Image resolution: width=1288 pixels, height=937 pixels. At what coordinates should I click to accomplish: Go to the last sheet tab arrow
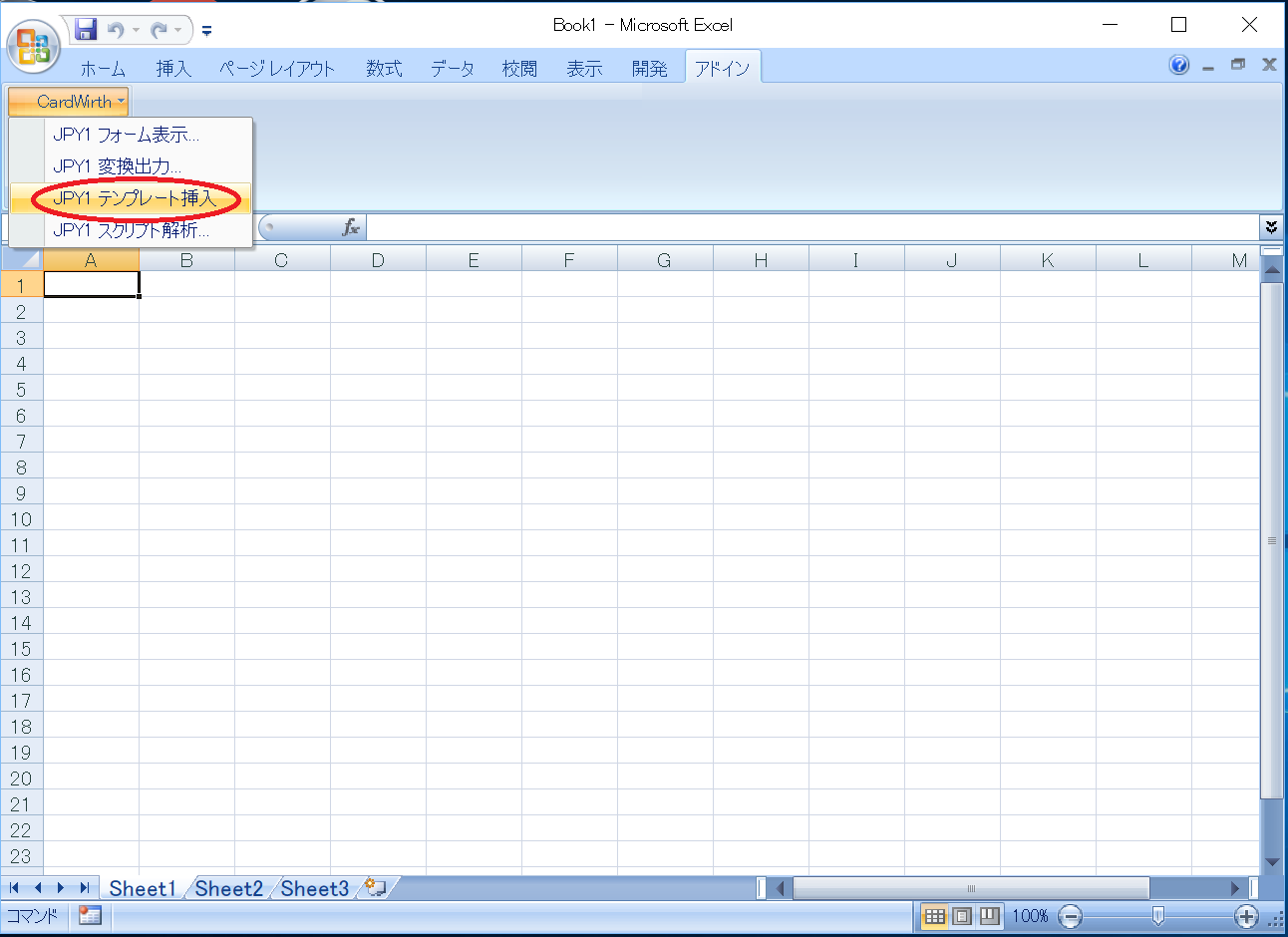(85, 887)
